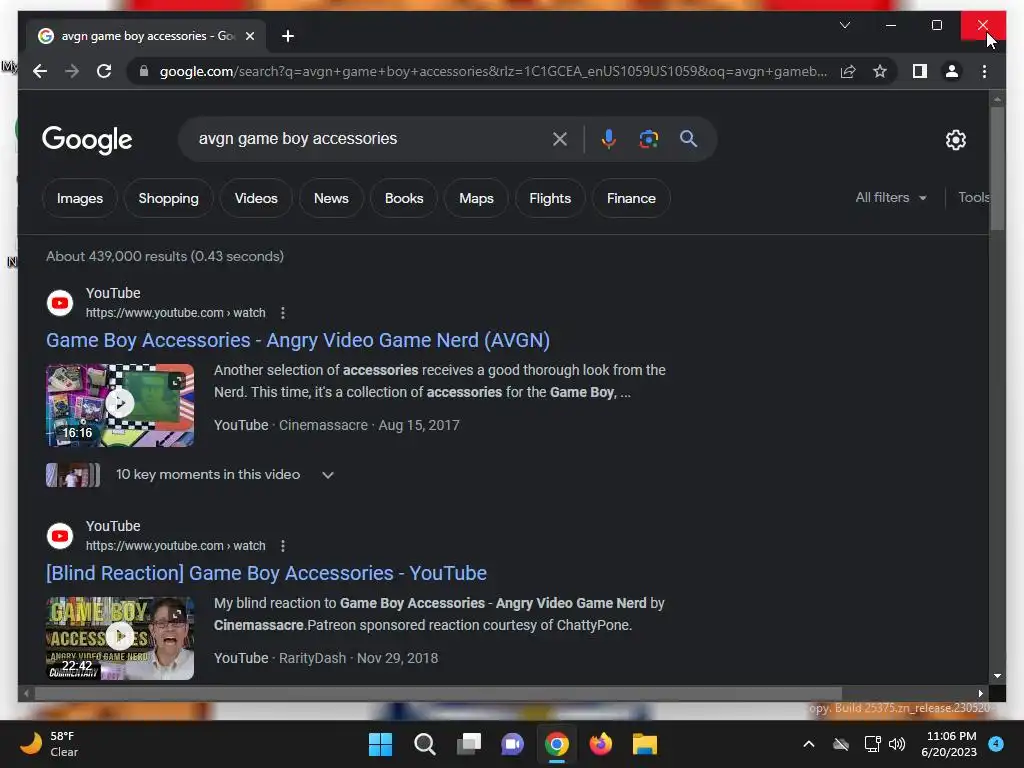The height and width of the screenshot is (768, 1024).
Task: Filter results by Videos
Action: (x=256, y=198)
